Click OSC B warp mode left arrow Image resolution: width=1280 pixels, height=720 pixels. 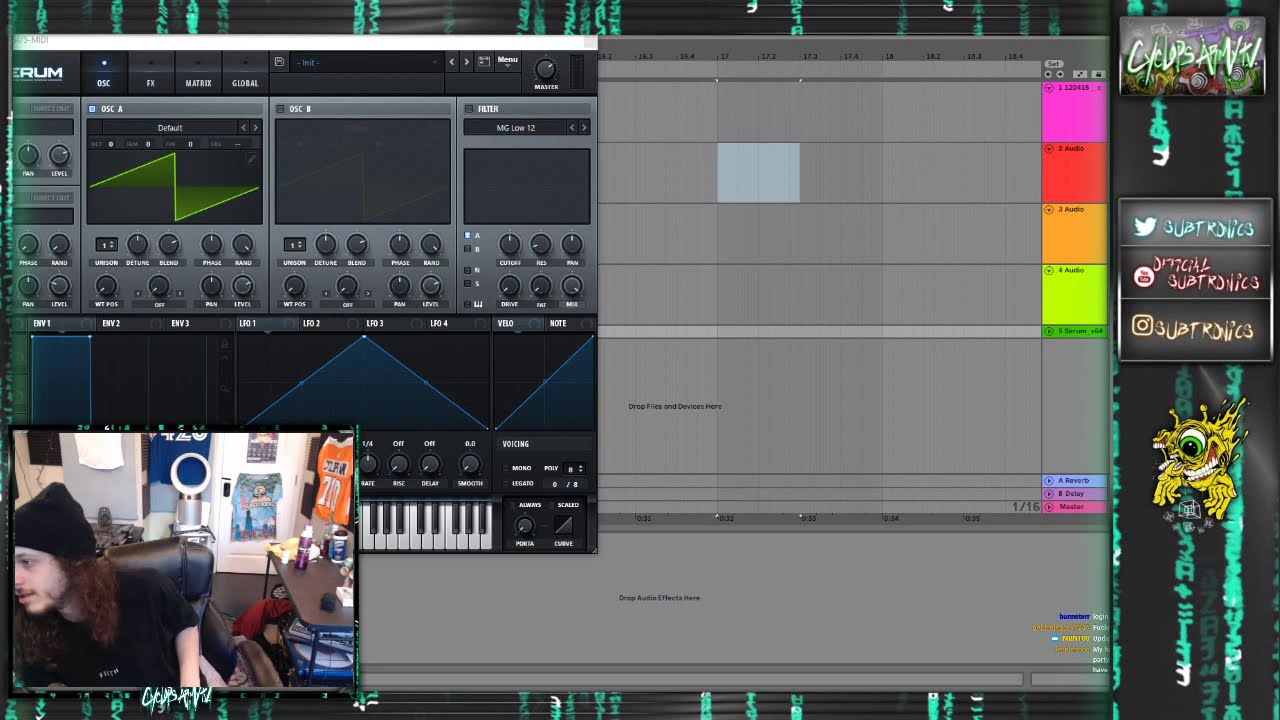point(327,294)
